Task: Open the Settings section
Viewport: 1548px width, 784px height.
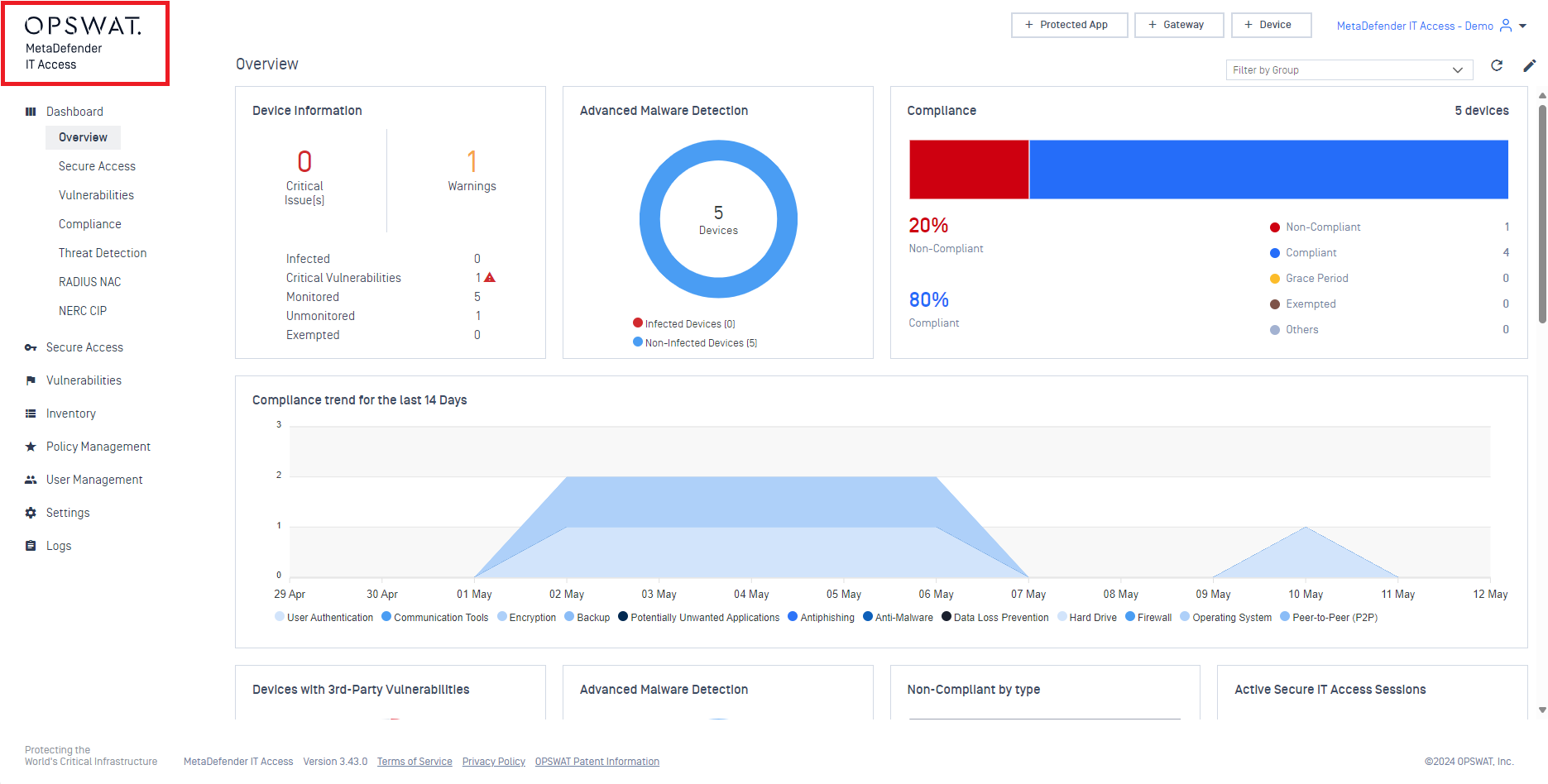Action: point(68,513)
